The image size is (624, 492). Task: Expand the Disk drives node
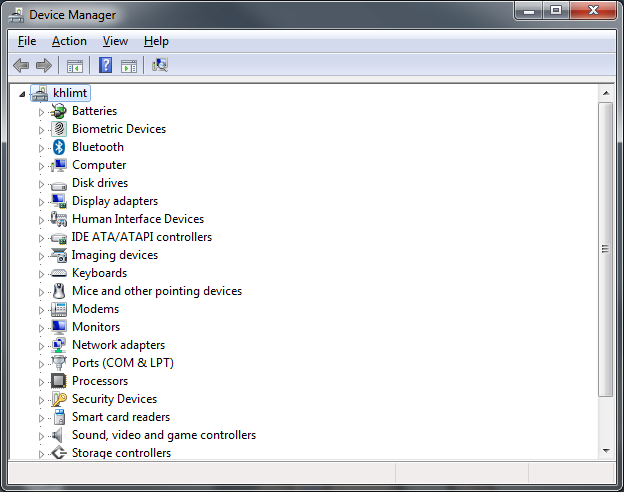41,184
